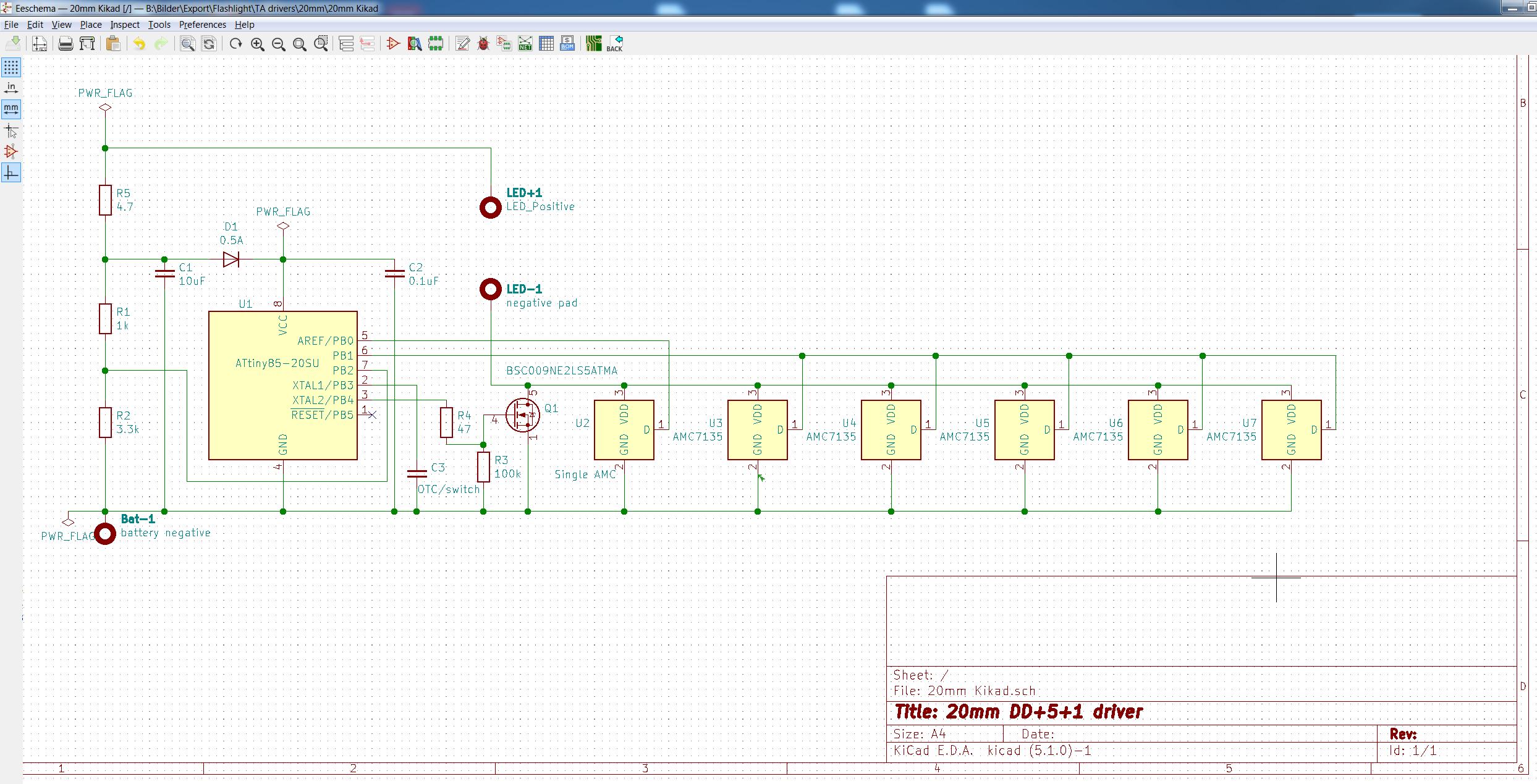Image resolution: width=1537 pixels, height=784 pixels.
Task: Click the 'File: 20mm Kikad.sch' text
Action: (x=965, y=691)
